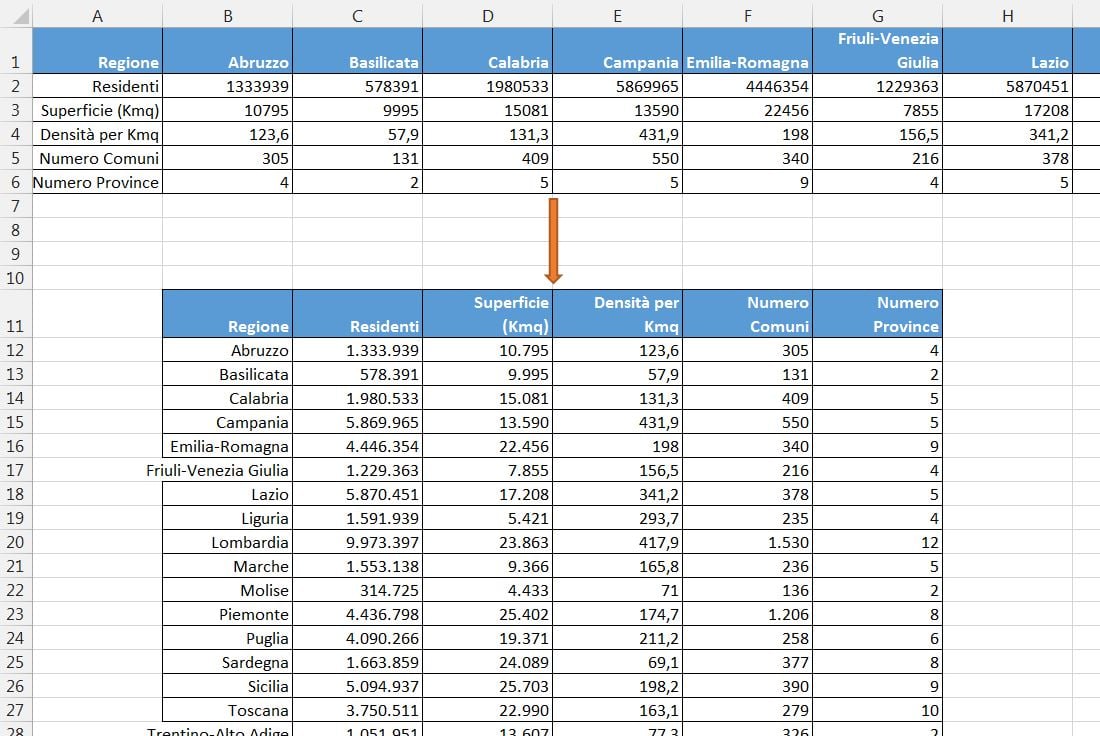The image size is (1100, 736).
Task: Click the 'Numero Province' label in row 6
Action: pos(98,182)
